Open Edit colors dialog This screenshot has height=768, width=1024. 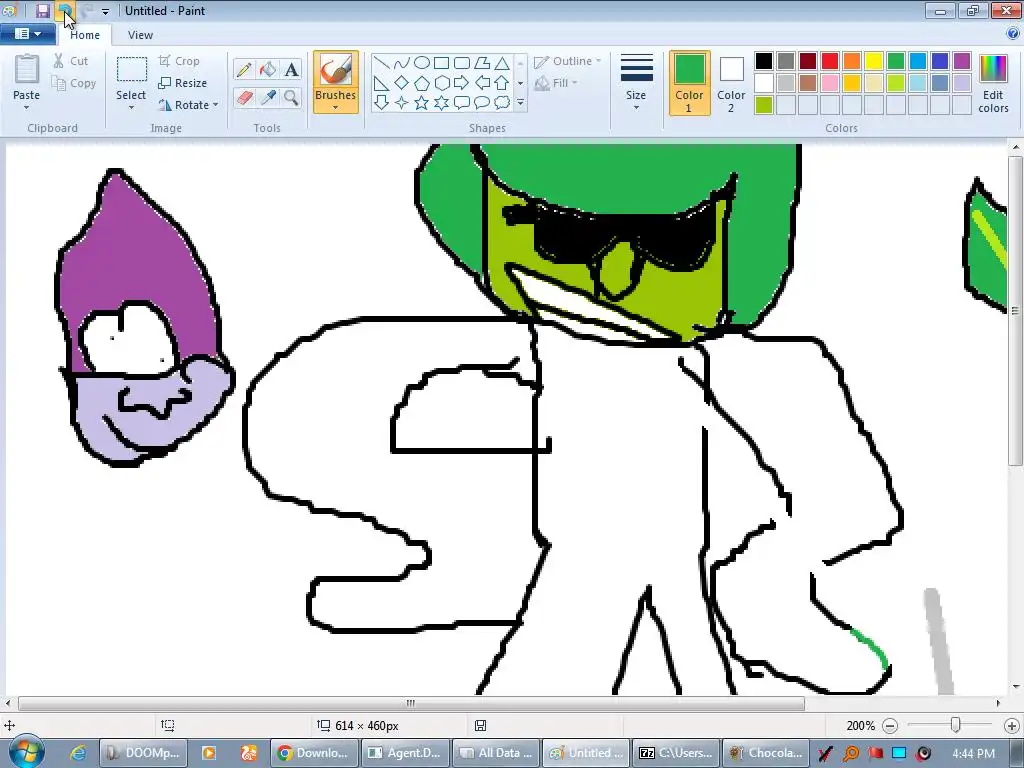[993, 83]
